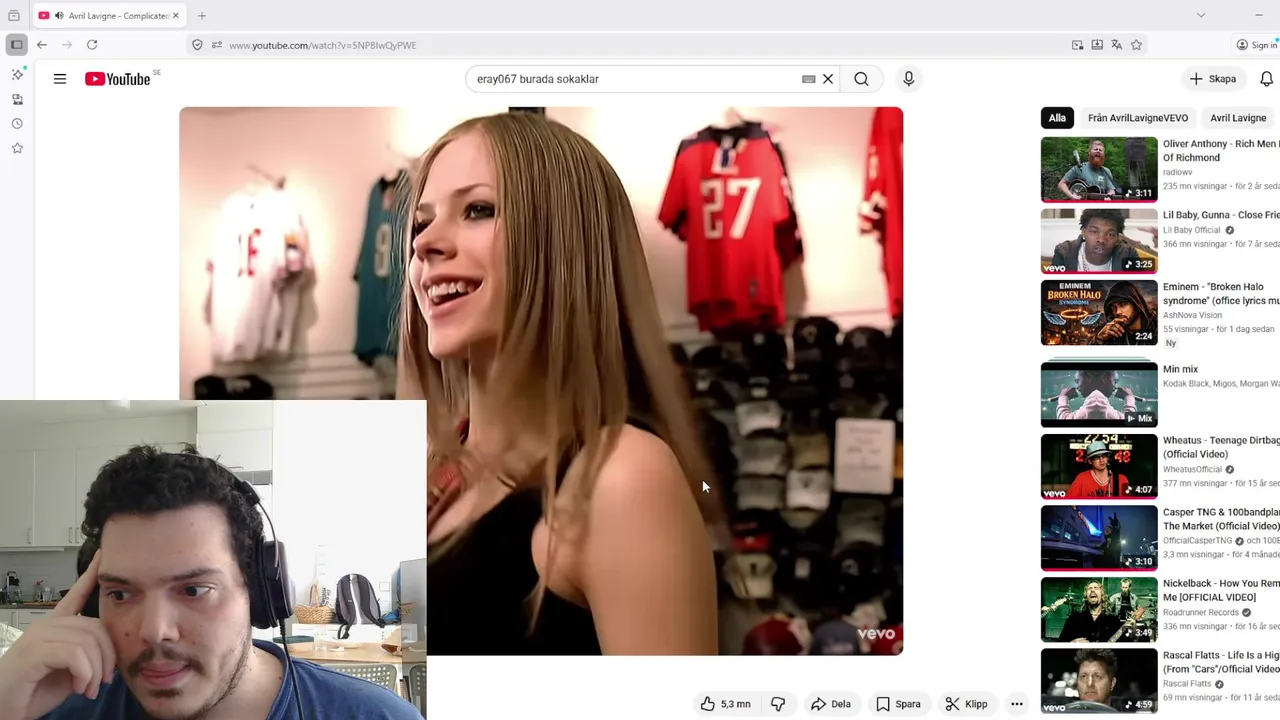Open the tracking protection shield icon

(197, 45)
